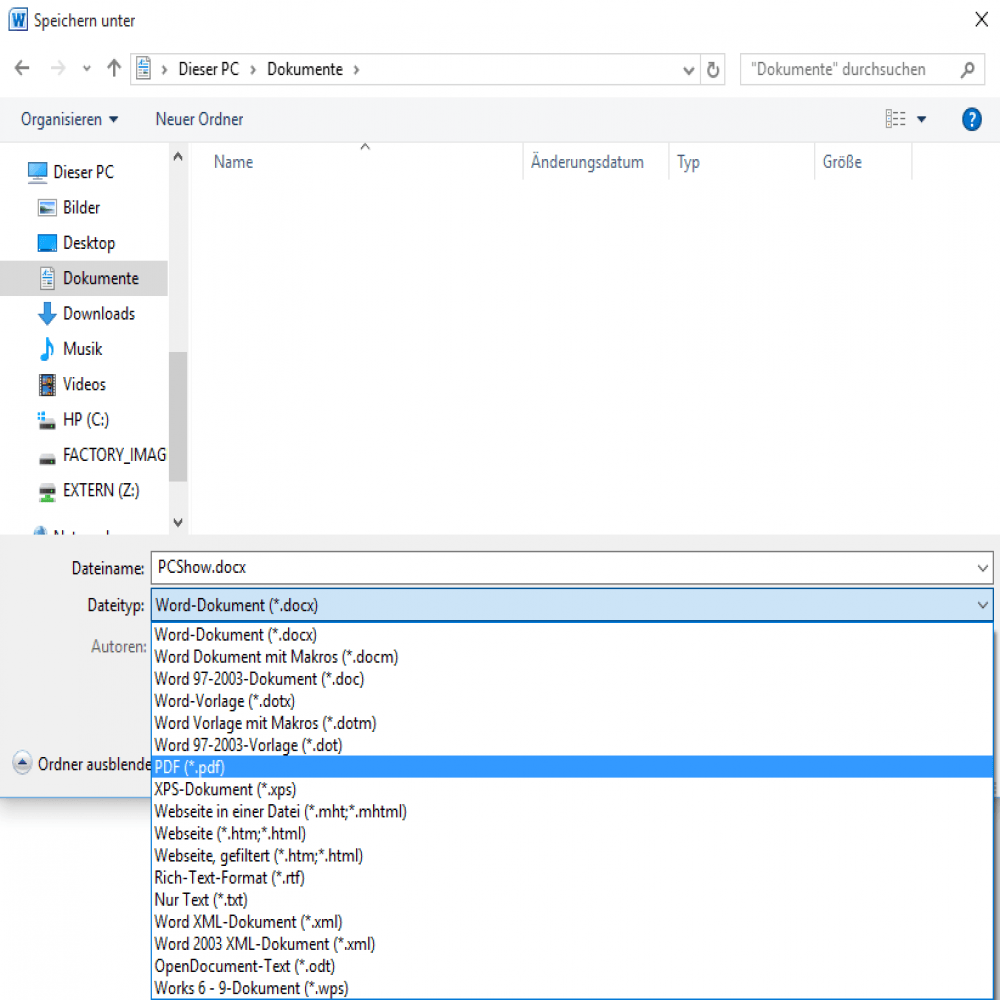Viewport: 1000px width, 1000px height.
Task: Open Desktop in the sidebar
Action: [77, 243]
